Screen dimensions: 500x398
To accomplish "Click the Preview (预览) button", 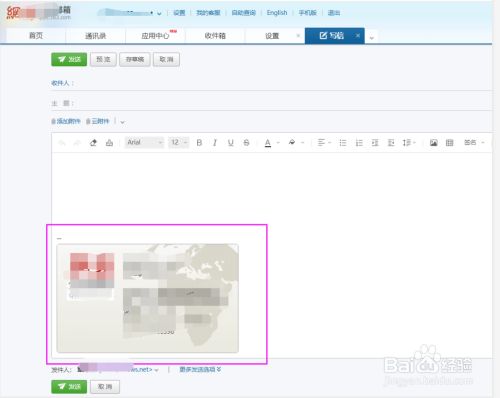I will point(103,59).
